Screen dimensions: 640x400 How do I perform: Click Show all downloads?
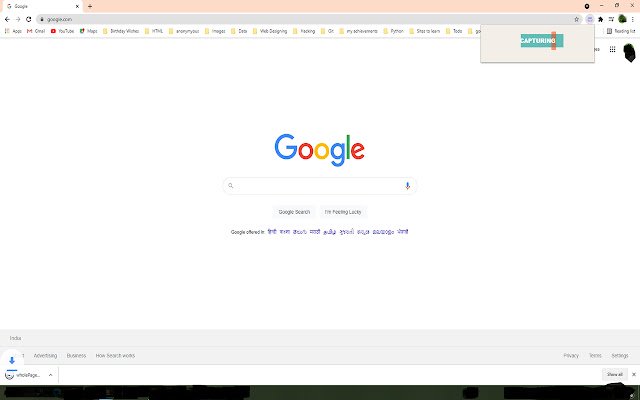coord(614,374)
